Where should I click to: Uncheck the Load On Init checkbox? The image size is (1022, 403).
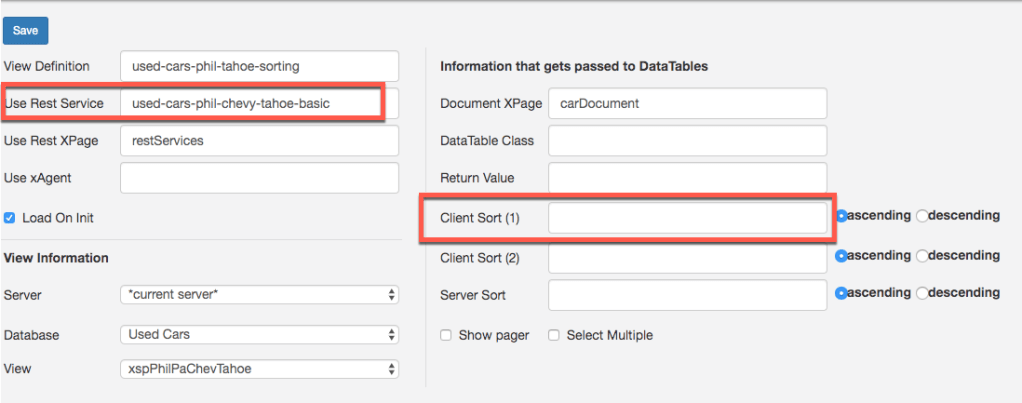(x=10, y=217)
